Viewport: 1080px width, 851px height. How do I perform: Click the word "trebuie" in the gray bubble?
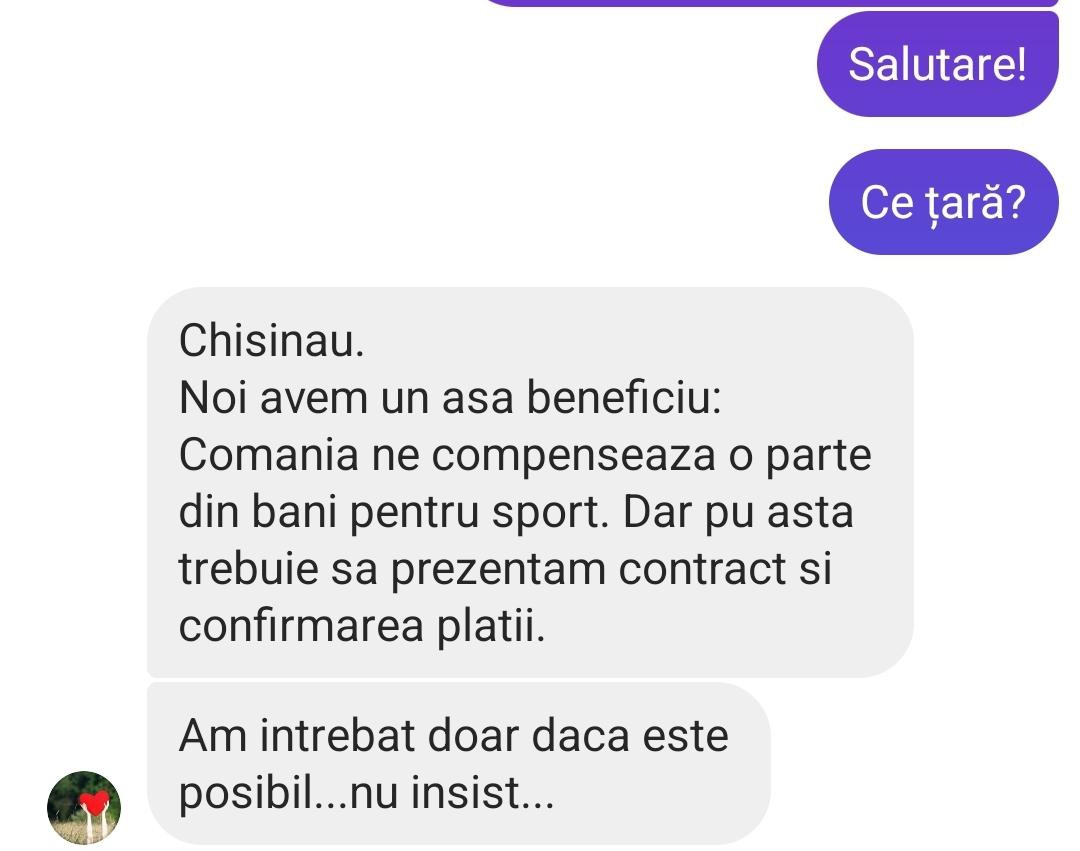coord(248,569)
